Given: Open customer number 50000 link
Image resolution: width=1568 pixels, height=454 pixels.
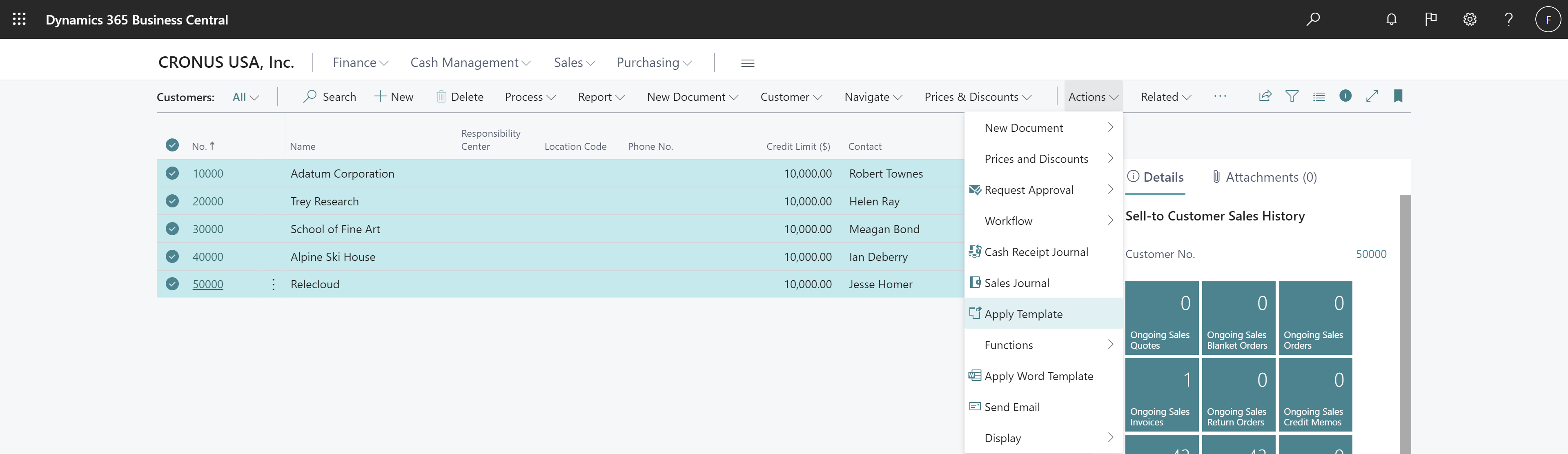Looking at the screenshot, I should 207,284.
